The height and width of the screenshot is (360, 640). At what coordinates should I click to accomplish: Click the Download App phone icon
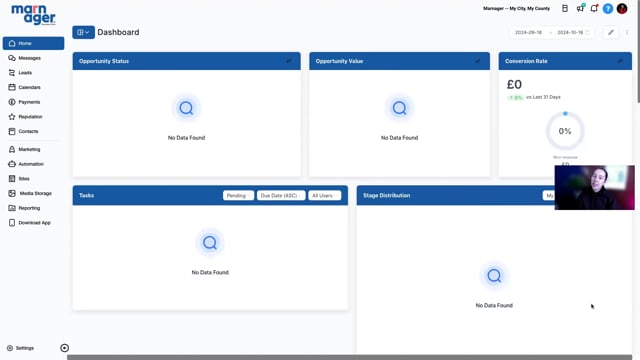[x=12, y=223]
